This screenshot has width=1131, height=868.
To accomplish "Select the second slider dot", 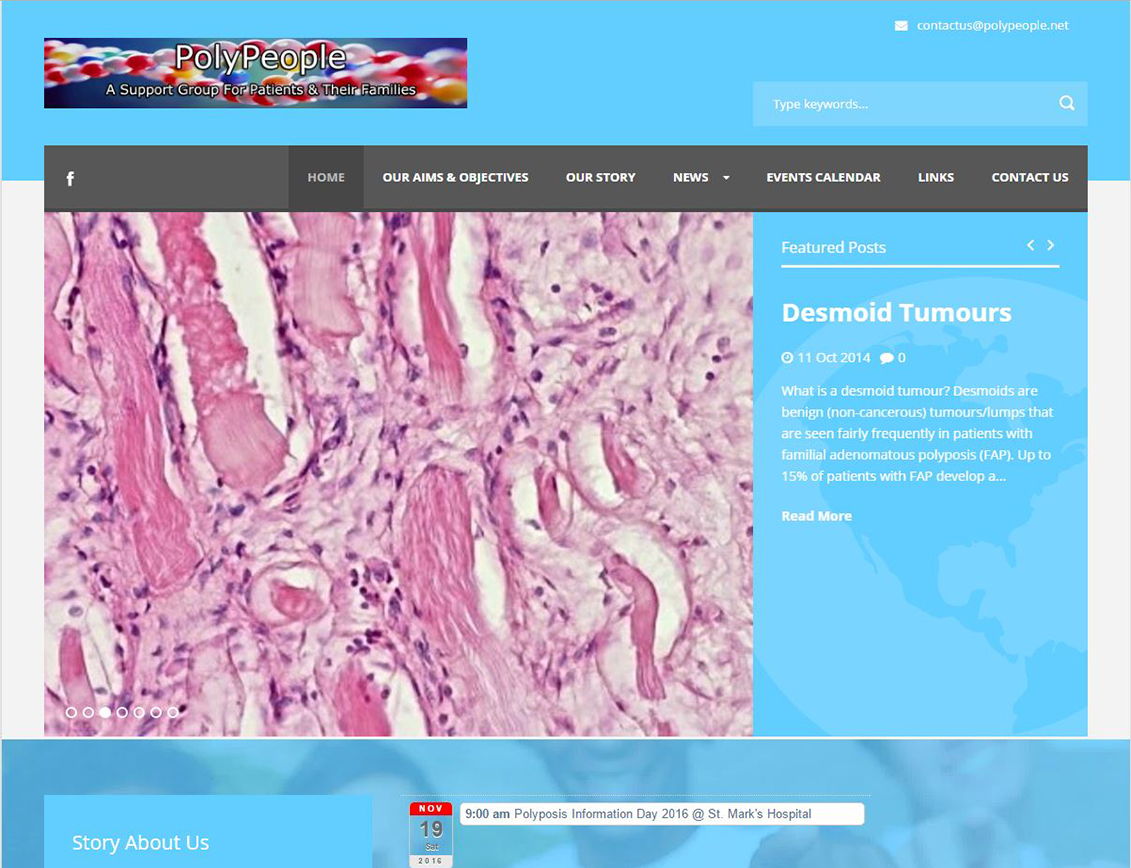I will pyautogui.click(x=88, y=712).
